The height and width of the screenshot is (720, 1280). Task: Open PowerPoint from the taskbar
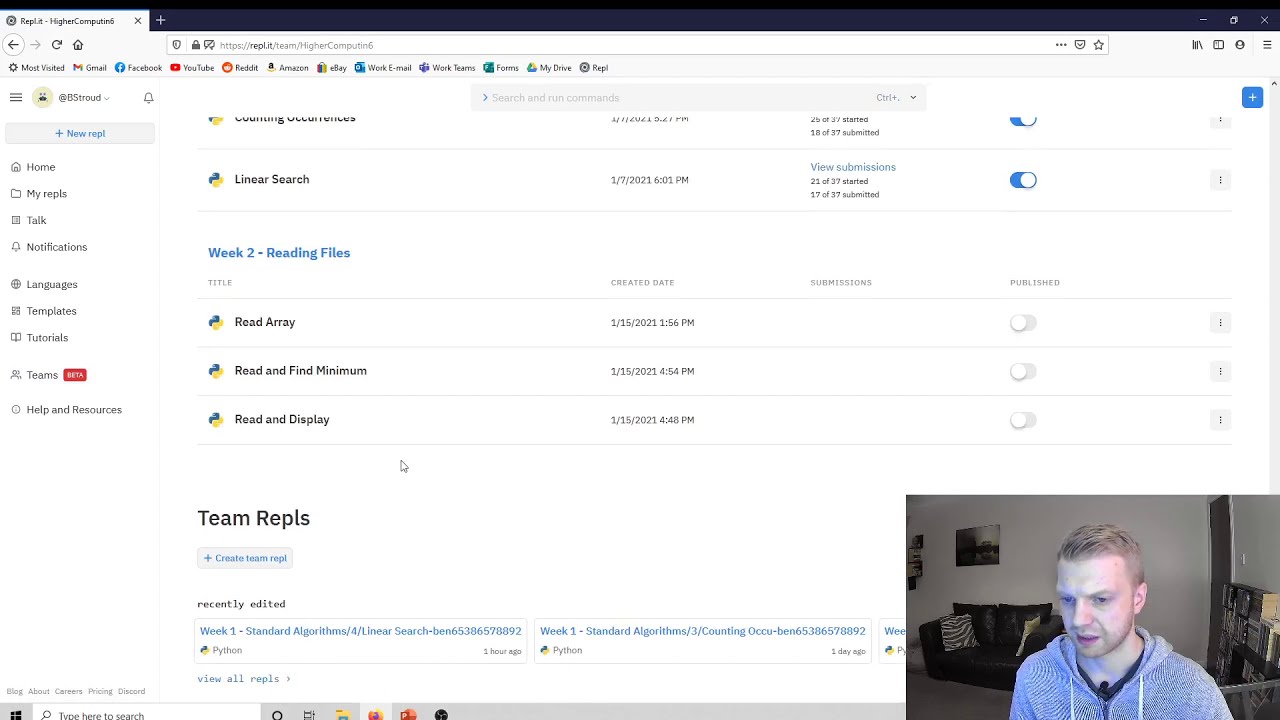click(x=408, y=715)
